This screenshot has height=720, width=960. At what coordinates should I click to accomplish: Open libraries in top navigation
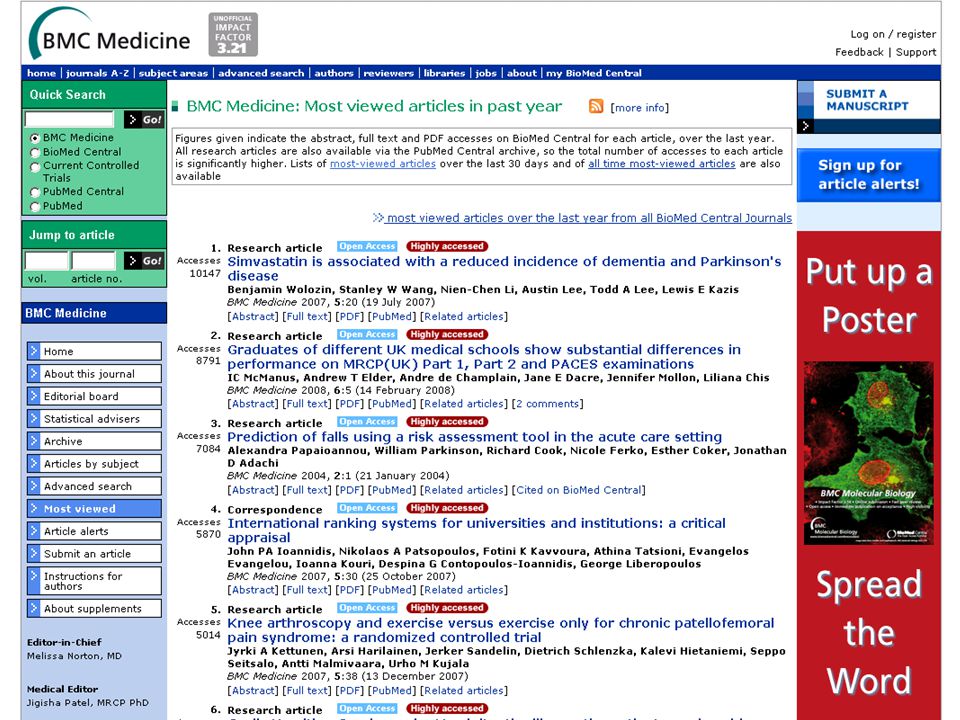(444, 73)
